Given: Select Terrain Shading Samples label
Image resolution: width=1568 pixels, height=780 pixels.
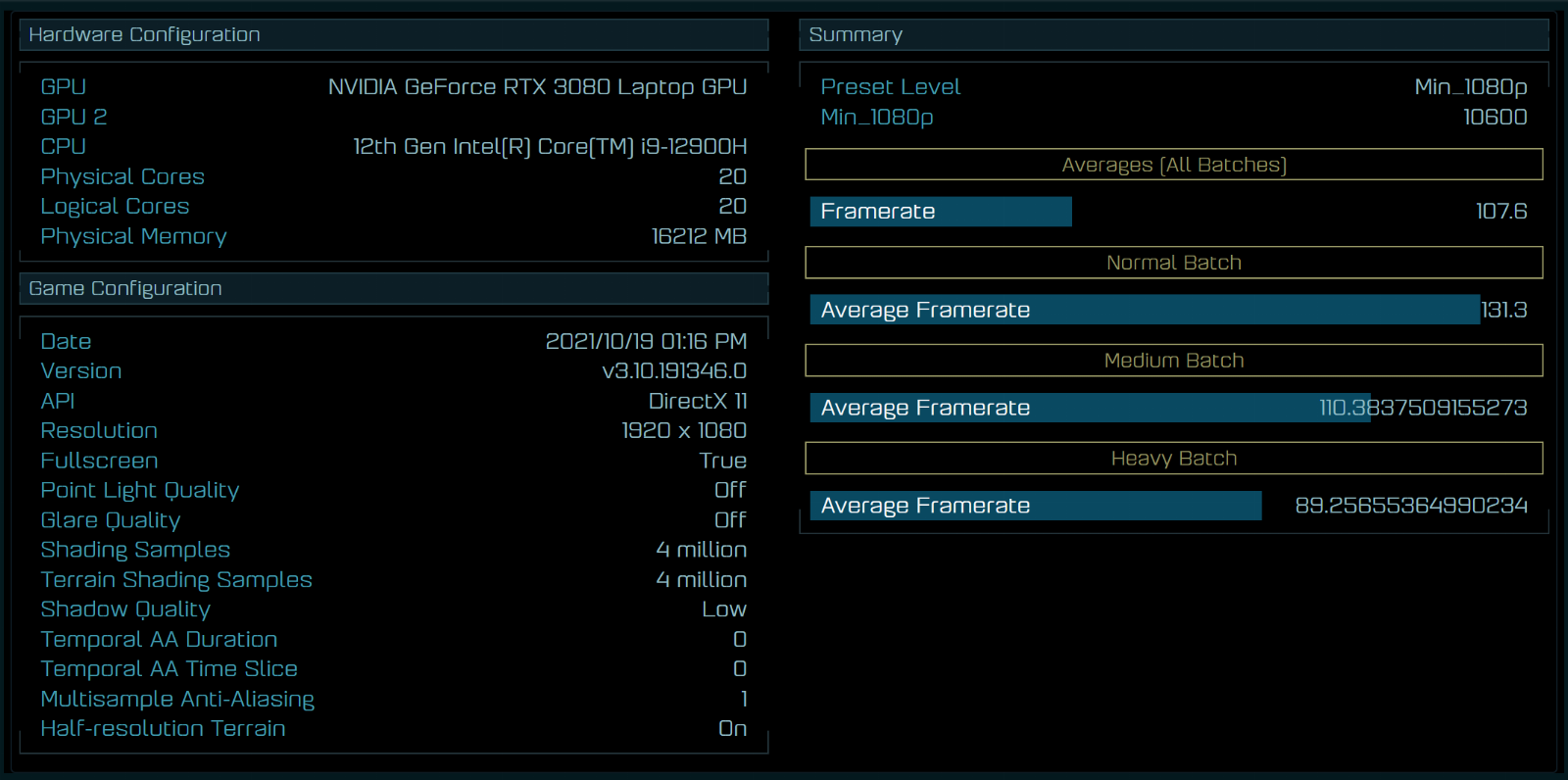Looking at the screenshot, I should pos(176,580).
